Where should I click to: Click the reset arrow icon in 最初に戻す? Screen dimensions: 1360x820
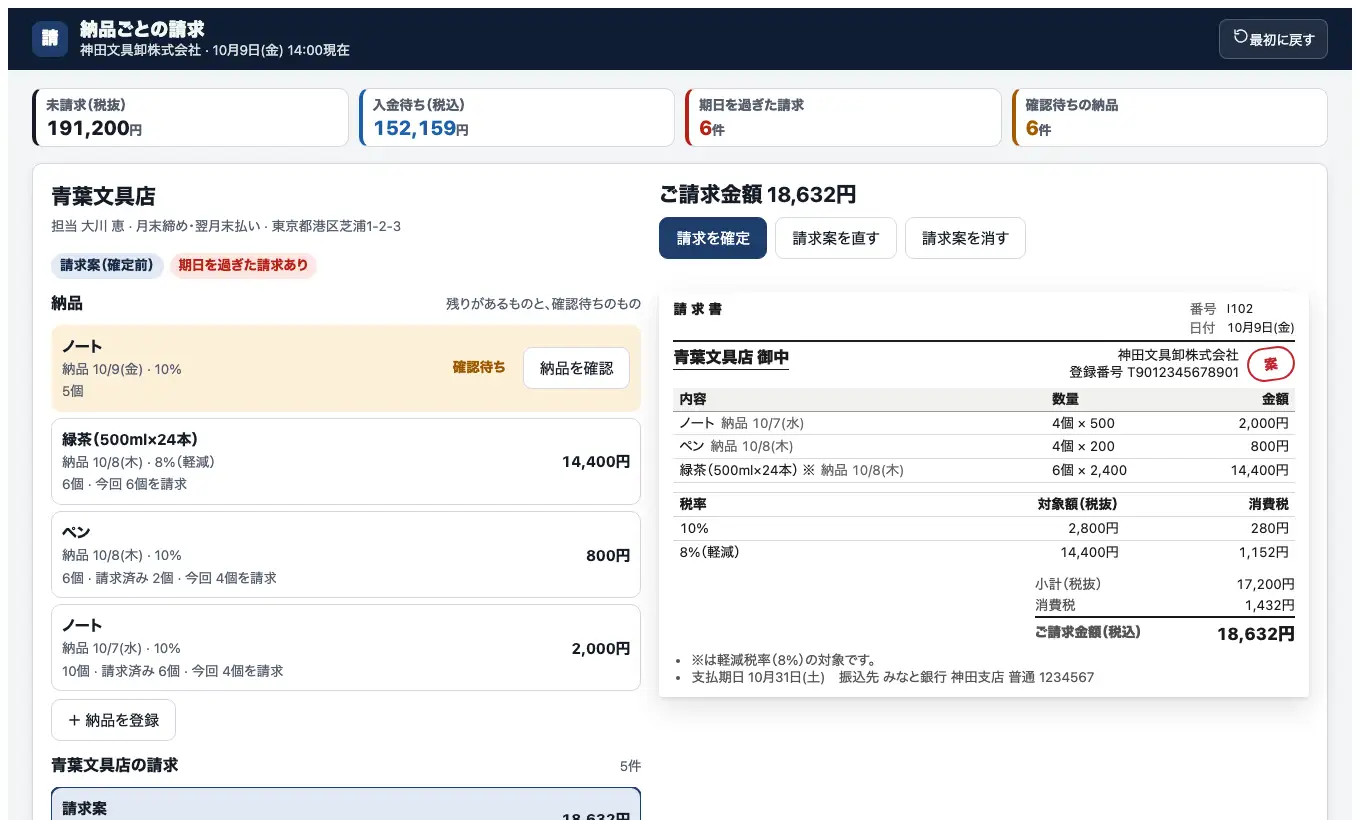(x=1240, y=38)
